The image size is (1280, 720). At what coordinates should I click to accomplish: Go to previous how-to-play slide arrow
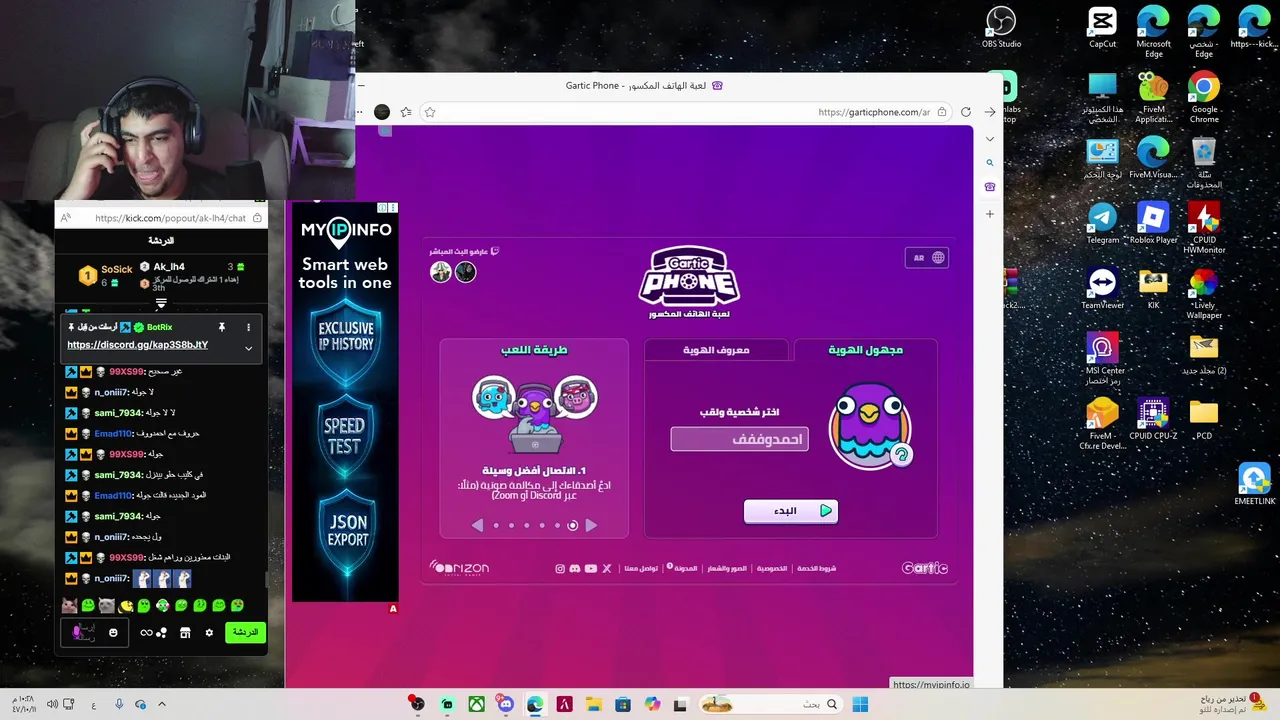point(477,525)
